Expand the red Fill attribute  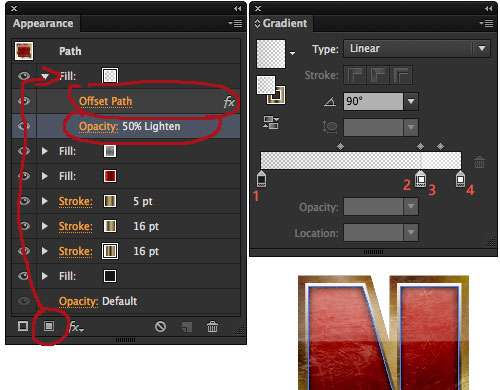point(45,176)
